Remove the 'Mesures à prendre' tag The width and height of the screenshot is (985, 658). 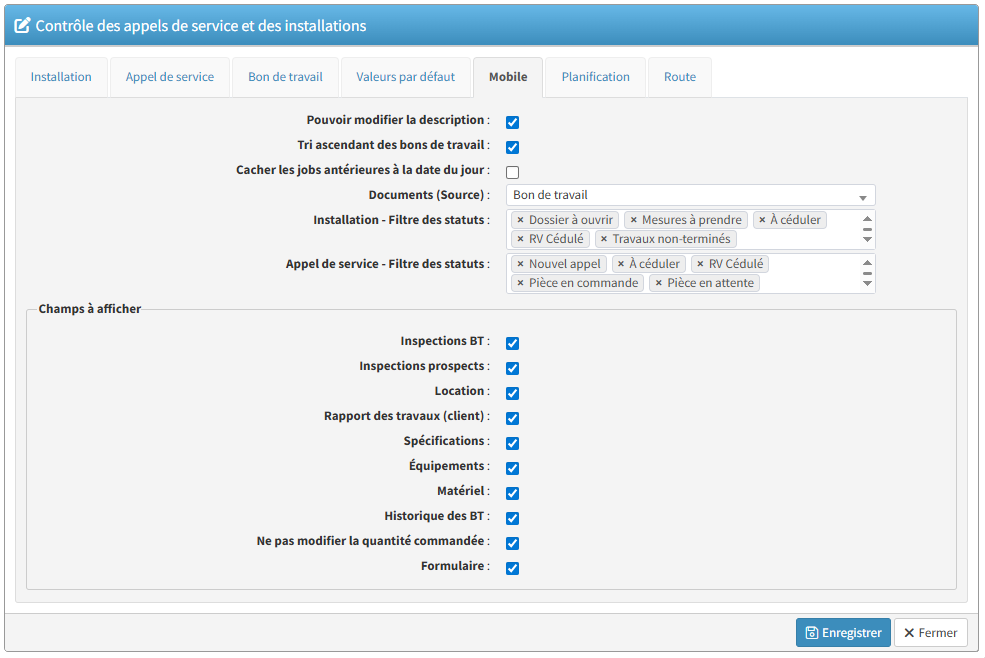(633, 220)
